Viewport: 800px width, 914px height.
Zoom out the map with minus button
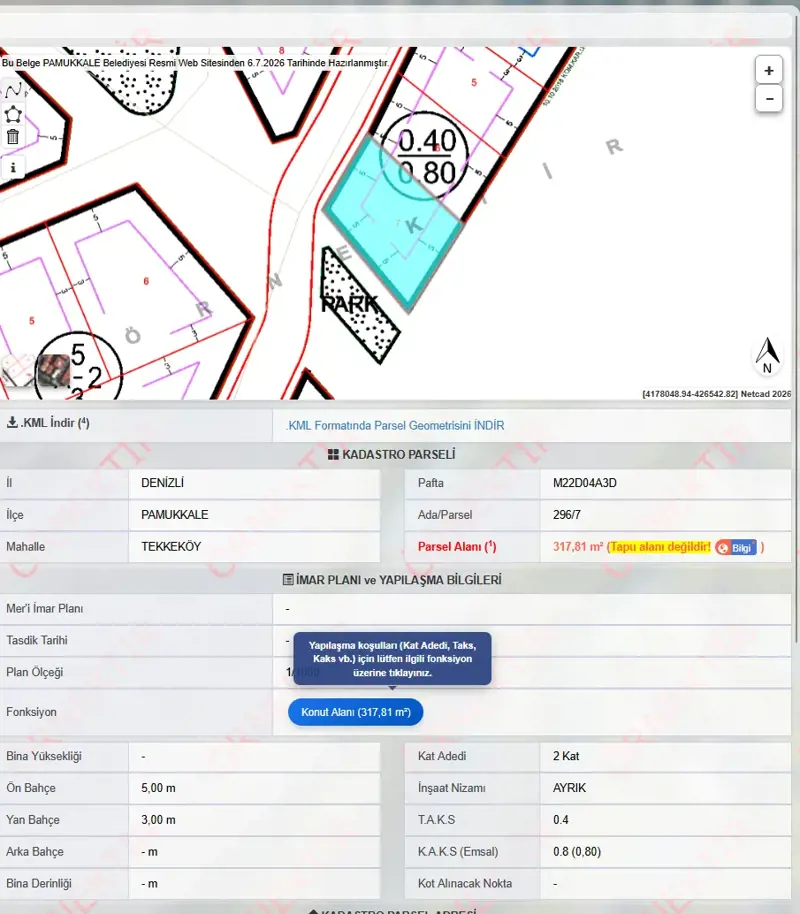769,99
